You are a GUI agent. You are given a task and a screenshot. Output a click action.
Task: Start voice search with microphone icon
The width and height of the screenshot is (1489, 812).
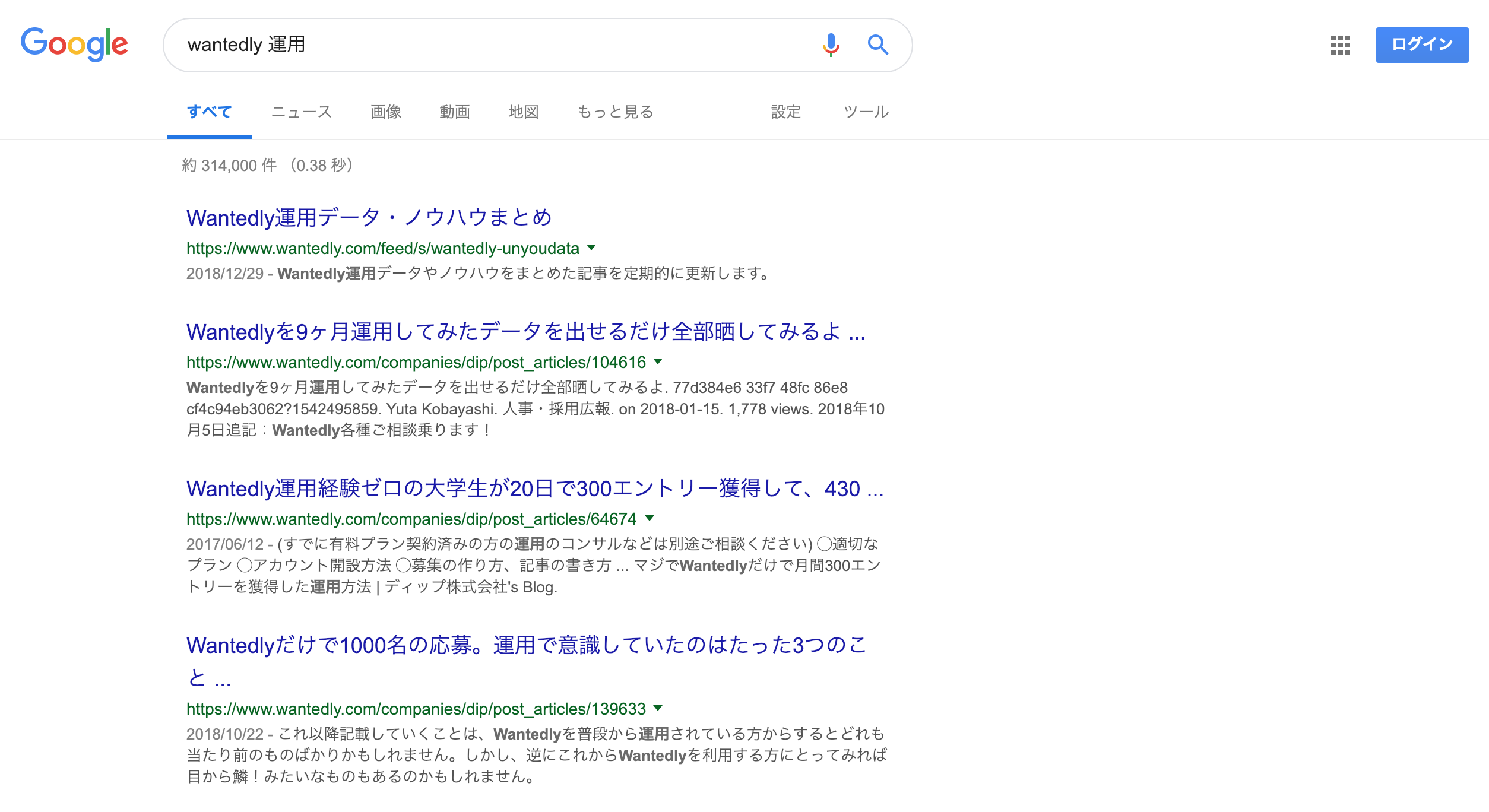(x=831, y=45)
